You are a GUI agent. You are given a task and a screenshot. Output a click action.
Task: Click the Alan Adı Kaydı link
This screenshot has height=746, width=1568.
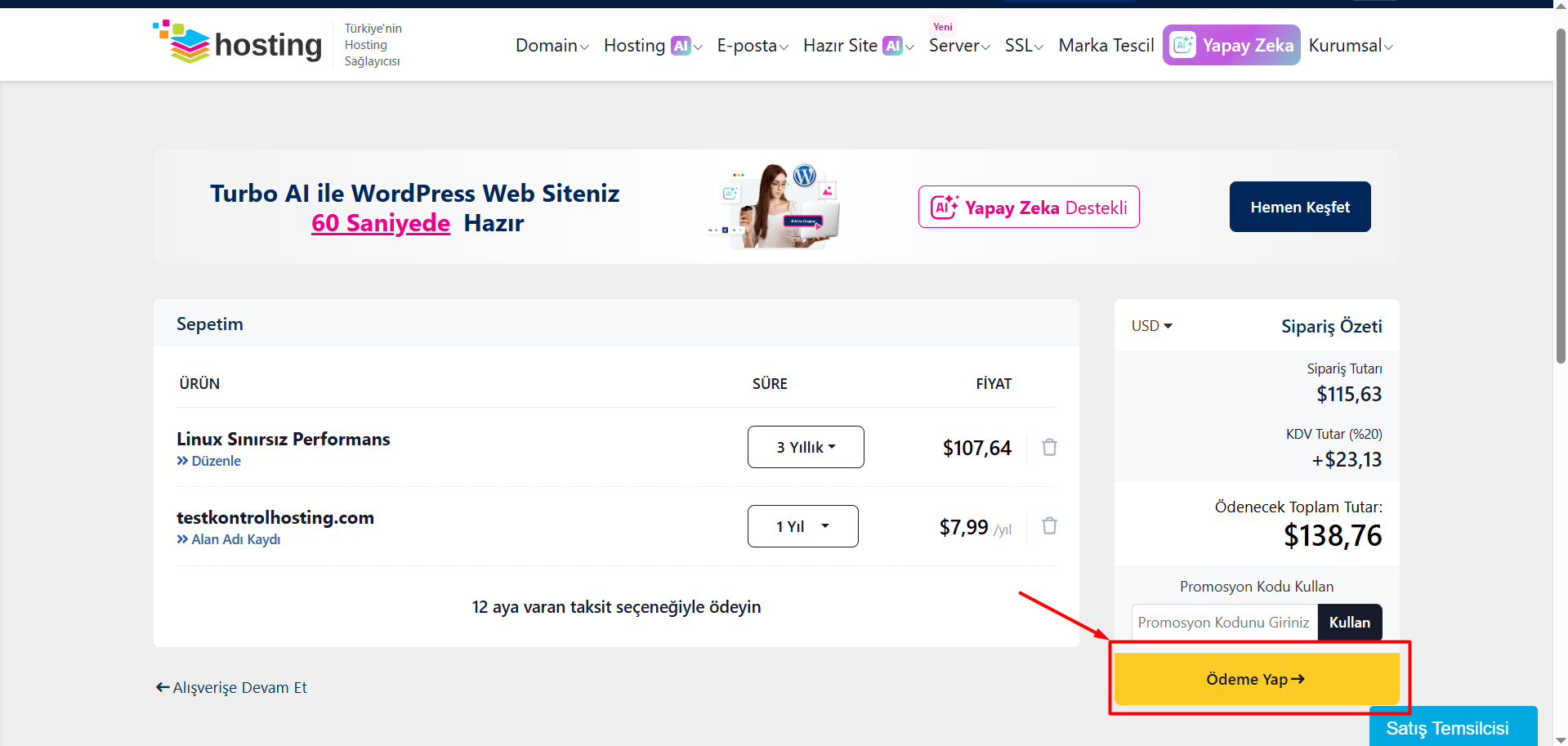click(229, 539)
